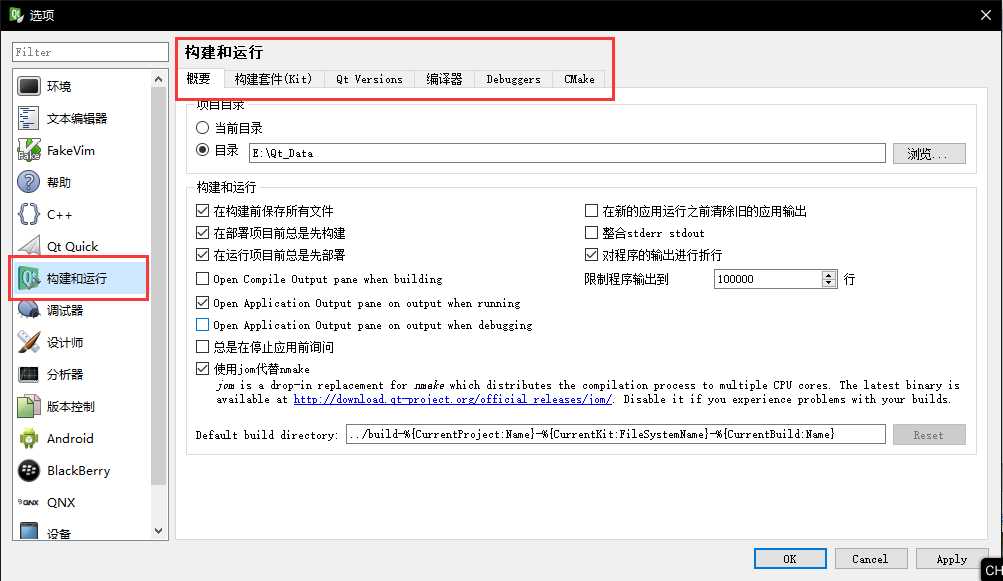Open the CMake tab
Image resolution: width=1003 pixels, height=581 pixels.
(x=579, y=79)
